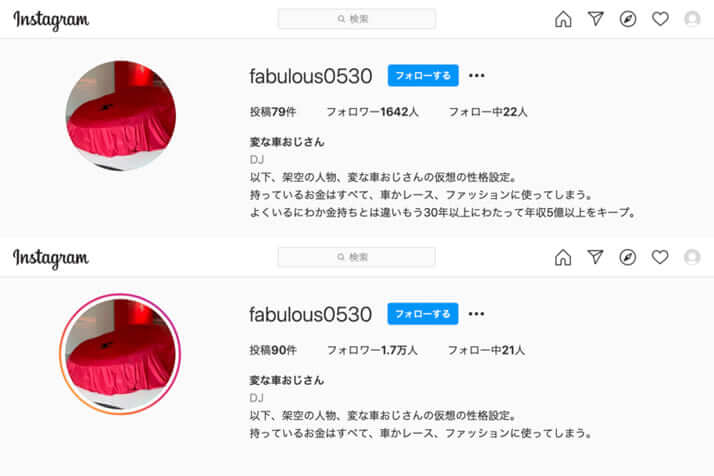Click フォローする button on the upper profile
This screenshot has width=714, height=476.
423,76
